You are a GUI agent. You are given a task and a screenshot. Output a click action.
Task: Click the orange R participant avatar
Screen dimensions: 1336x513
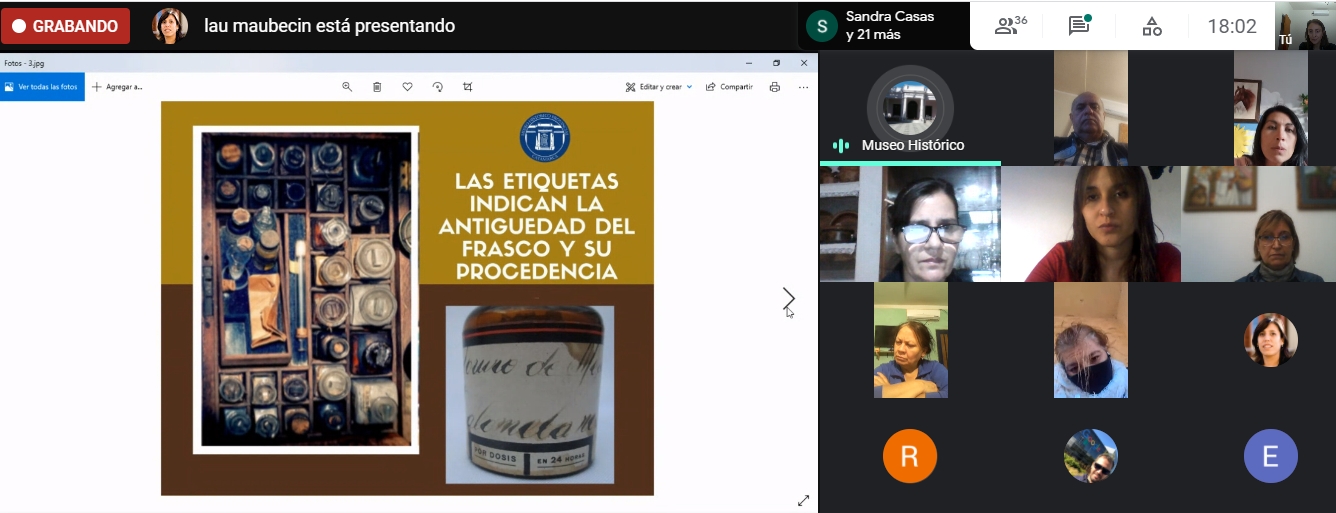point(909,456)
